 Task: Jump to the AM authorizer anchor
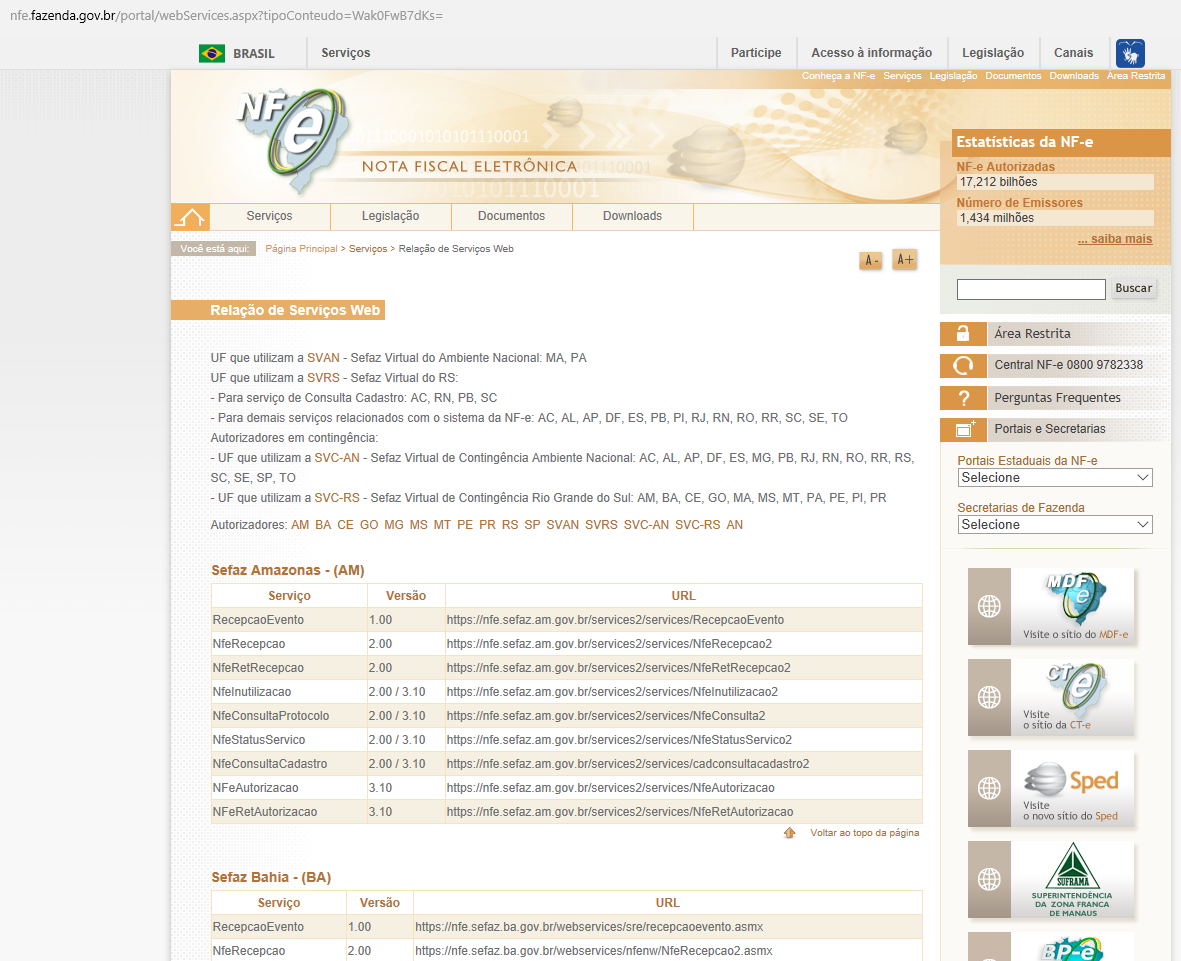click(x=300, y=525)
